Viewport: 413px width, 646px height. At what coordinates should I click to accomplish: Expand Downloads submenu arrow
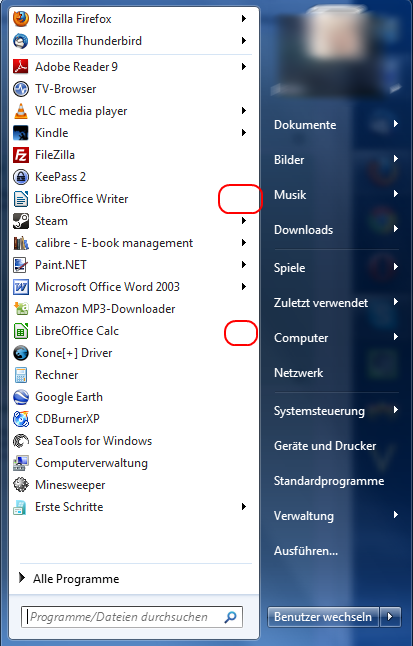396,229
